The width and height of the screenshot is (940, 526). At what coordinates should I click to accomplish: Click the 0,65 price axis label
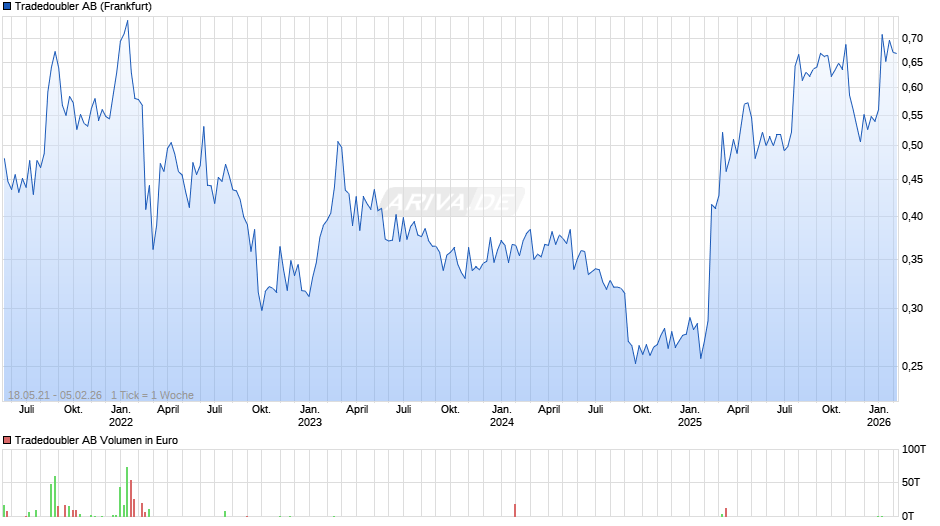click(912, 62)
